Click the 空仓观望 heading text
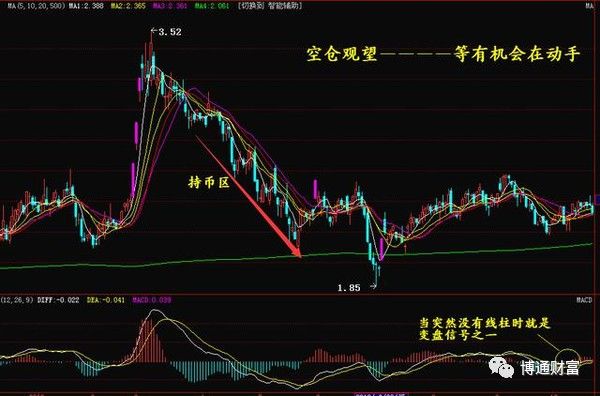Image resolution: width=600 pixels, height=396 pixels. tap(341, 54)
